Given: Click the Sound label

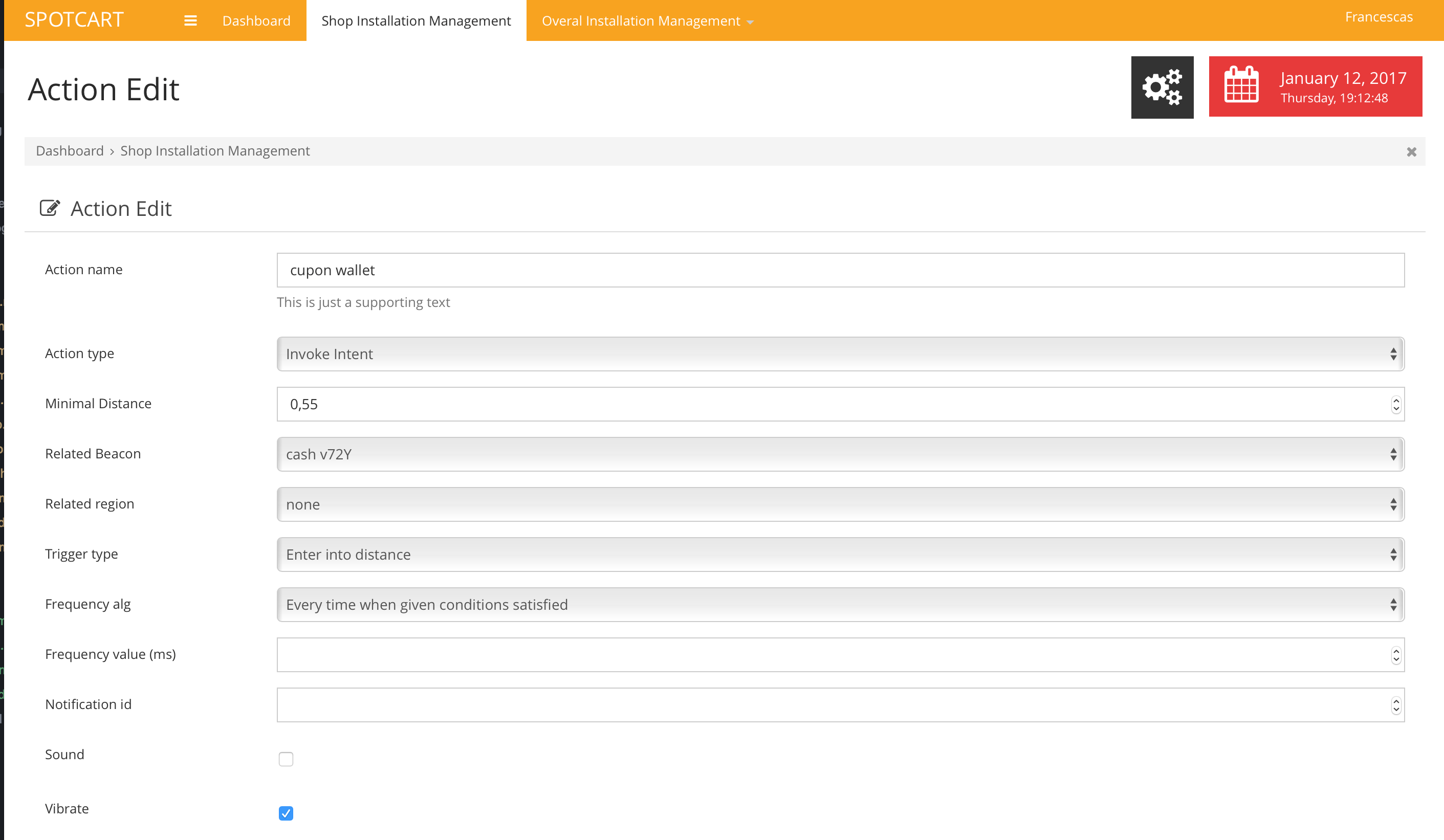Looking at the screenshot, I should coord(65,754).
